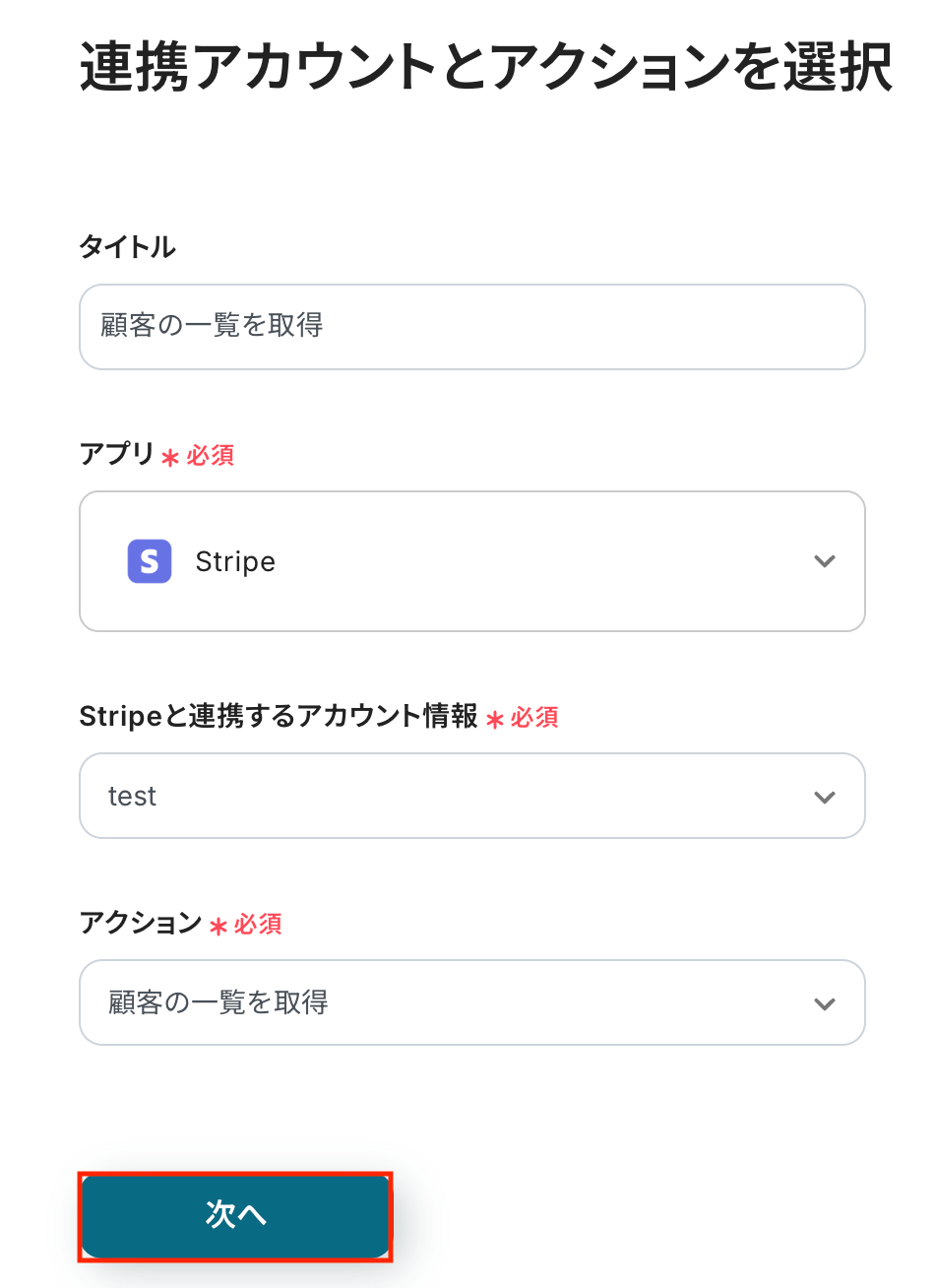Image resolution: width=935 pixels, height=1288 pixels.
Task: Open the Stripe app selection dropdown
Action: (472, 561)
